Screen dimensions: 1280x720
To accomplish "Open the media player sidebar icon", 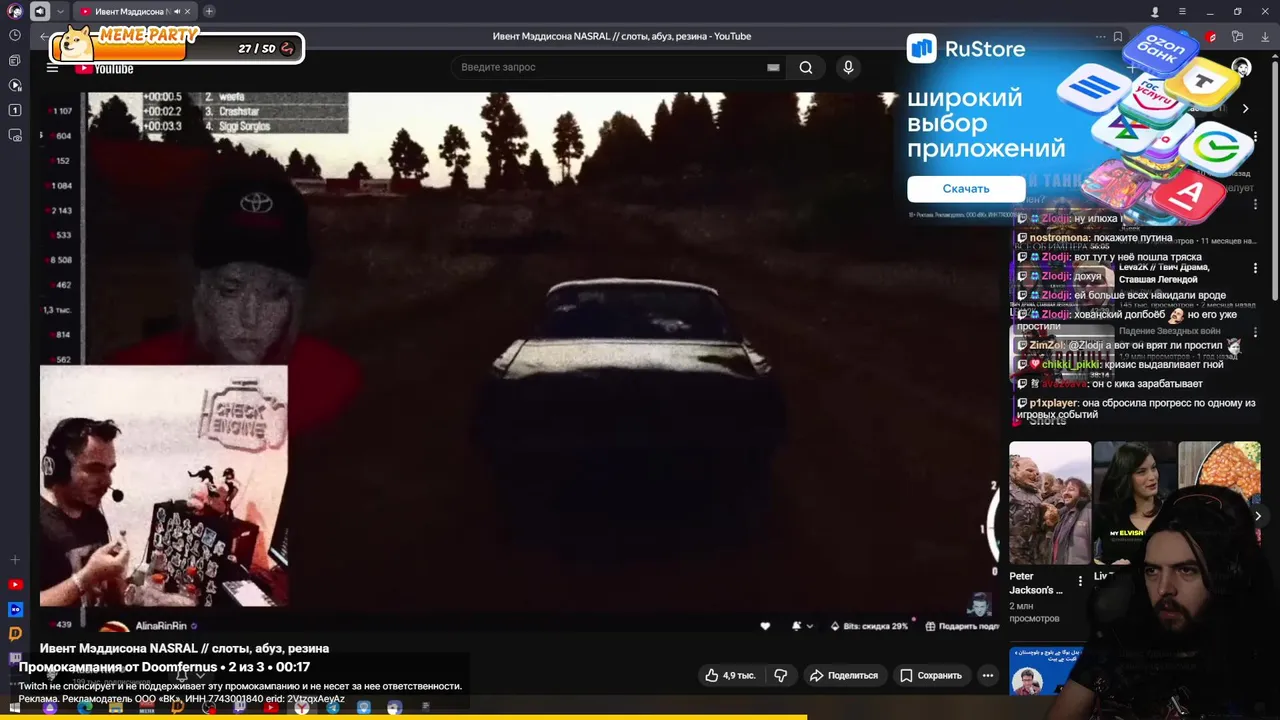I will click(15, 85).
